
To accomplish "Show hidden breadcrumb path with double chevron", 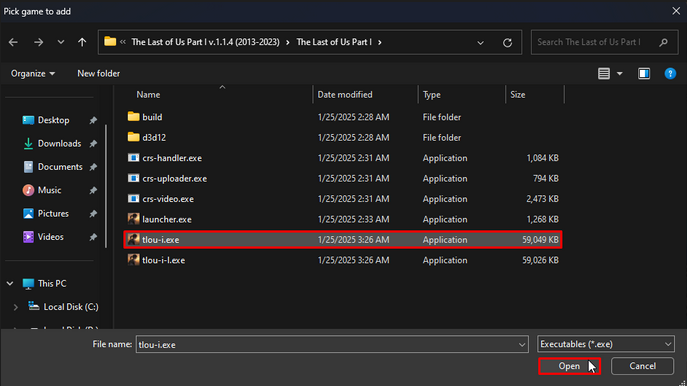I will pyautogui.click(x=123, y=42).
